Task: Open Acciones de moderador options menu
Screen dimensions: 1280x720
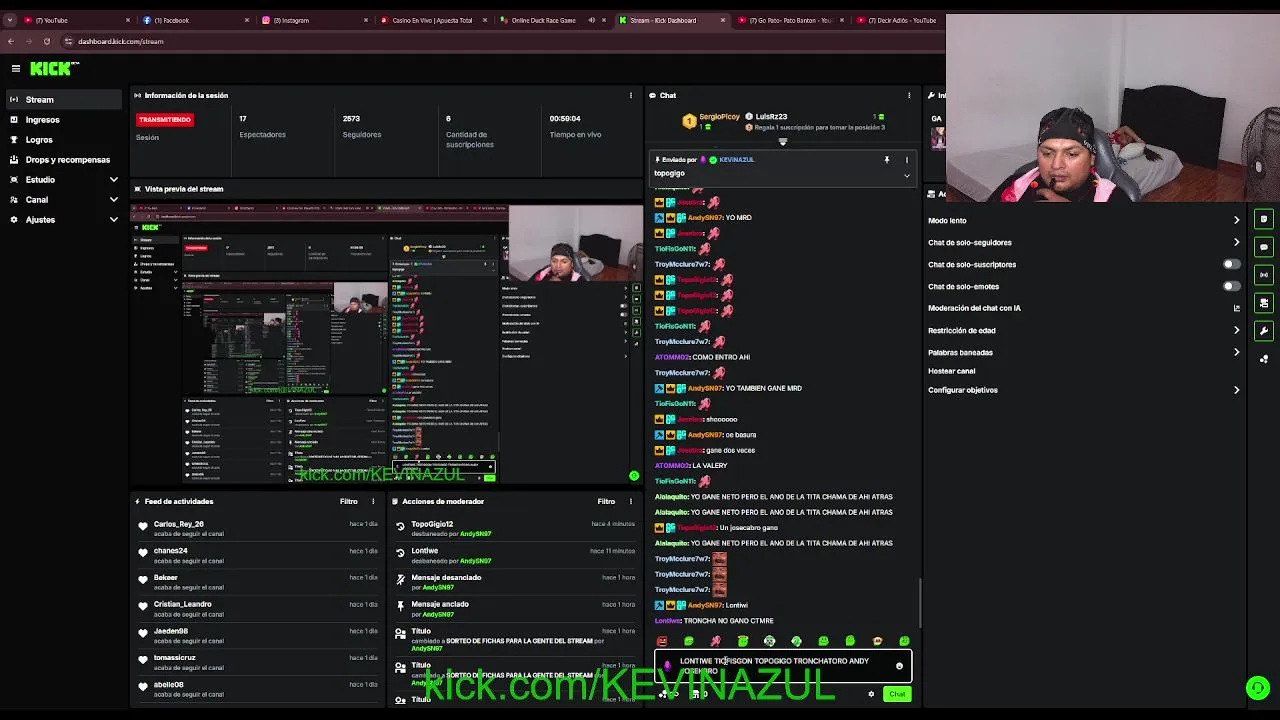Action: pyautogui.click(x=631, y=502)
